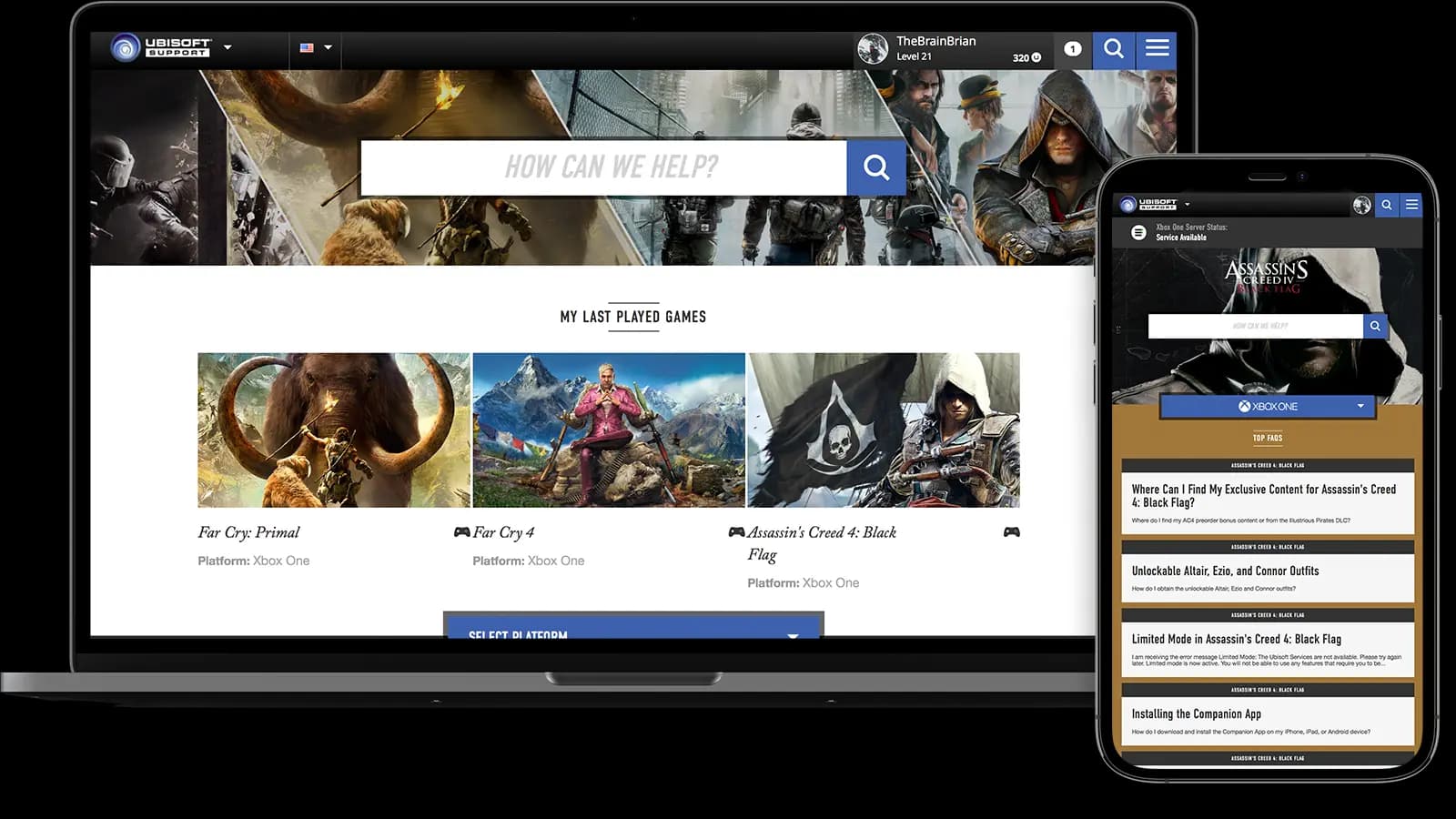Viewport: 1456px width, 819px height.
Task: Click the 'Assassin's Creed 4: Black Flag' title
Action: (x=822, y=543)
